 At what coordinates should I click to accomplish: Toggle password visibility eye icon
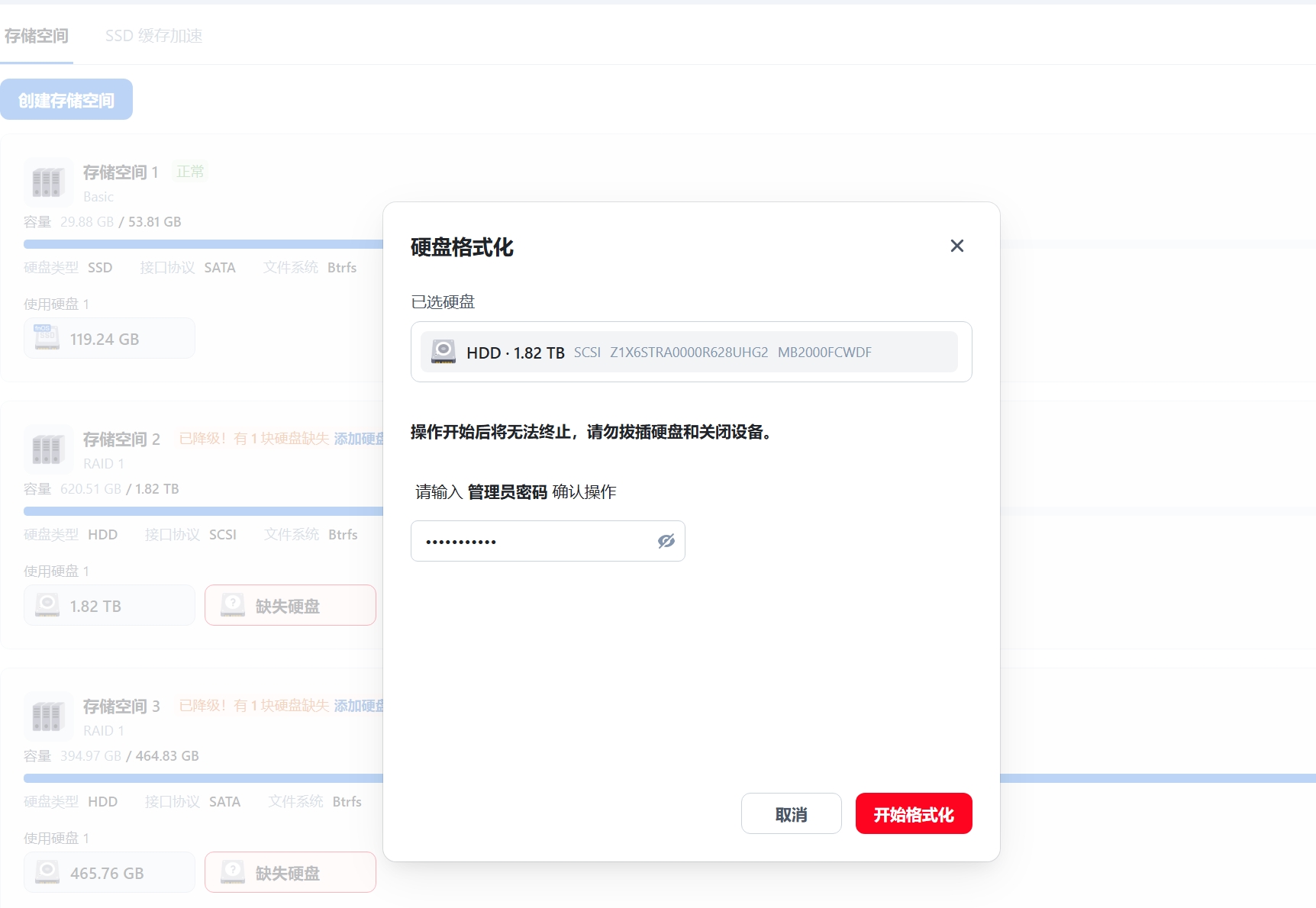666,541
